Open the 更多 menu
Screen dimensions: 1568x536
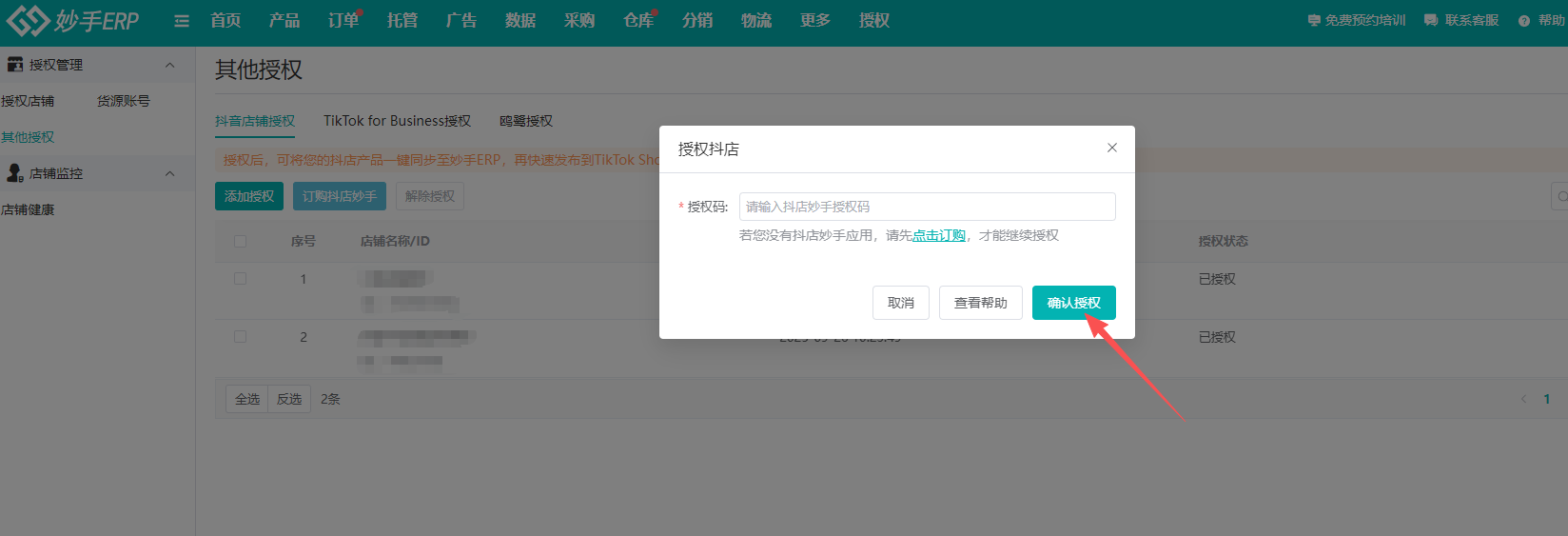(815, 21)
